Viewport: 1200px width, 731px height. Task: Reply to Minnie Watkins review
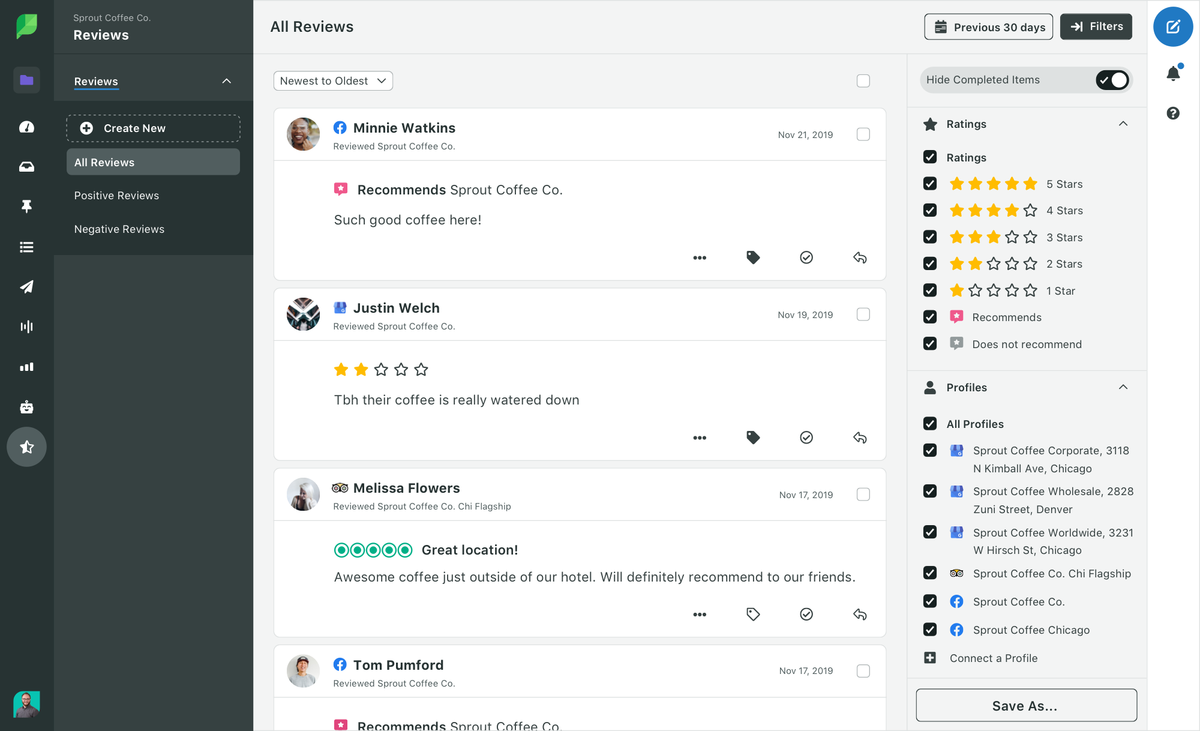coord(860,258)
